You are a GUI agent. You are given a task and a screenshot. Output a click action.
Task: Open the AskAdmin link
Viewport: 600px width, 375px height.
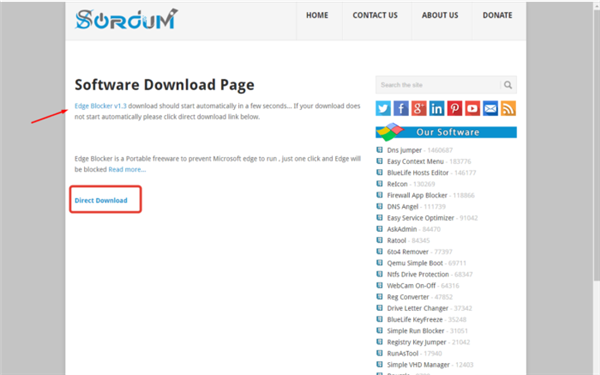tap(402, 229)
